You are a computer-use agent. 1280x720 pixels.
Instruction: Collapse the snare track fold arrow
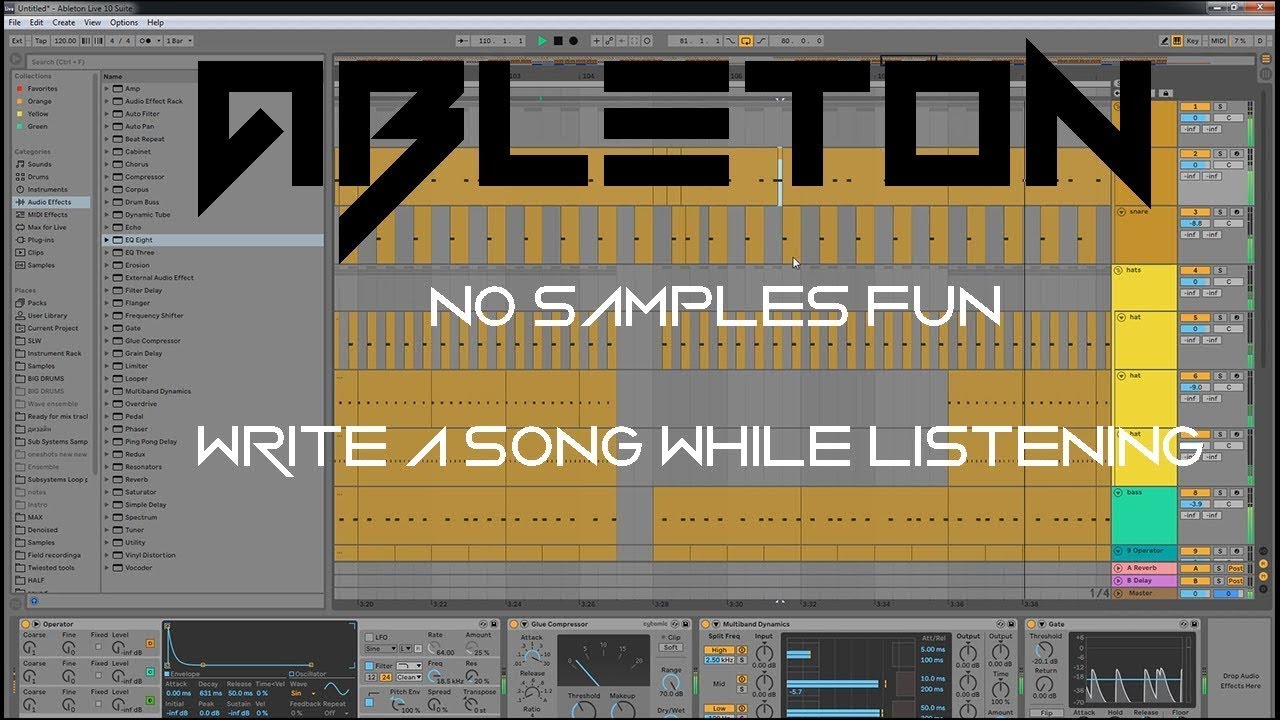[x=1119, y=212]
